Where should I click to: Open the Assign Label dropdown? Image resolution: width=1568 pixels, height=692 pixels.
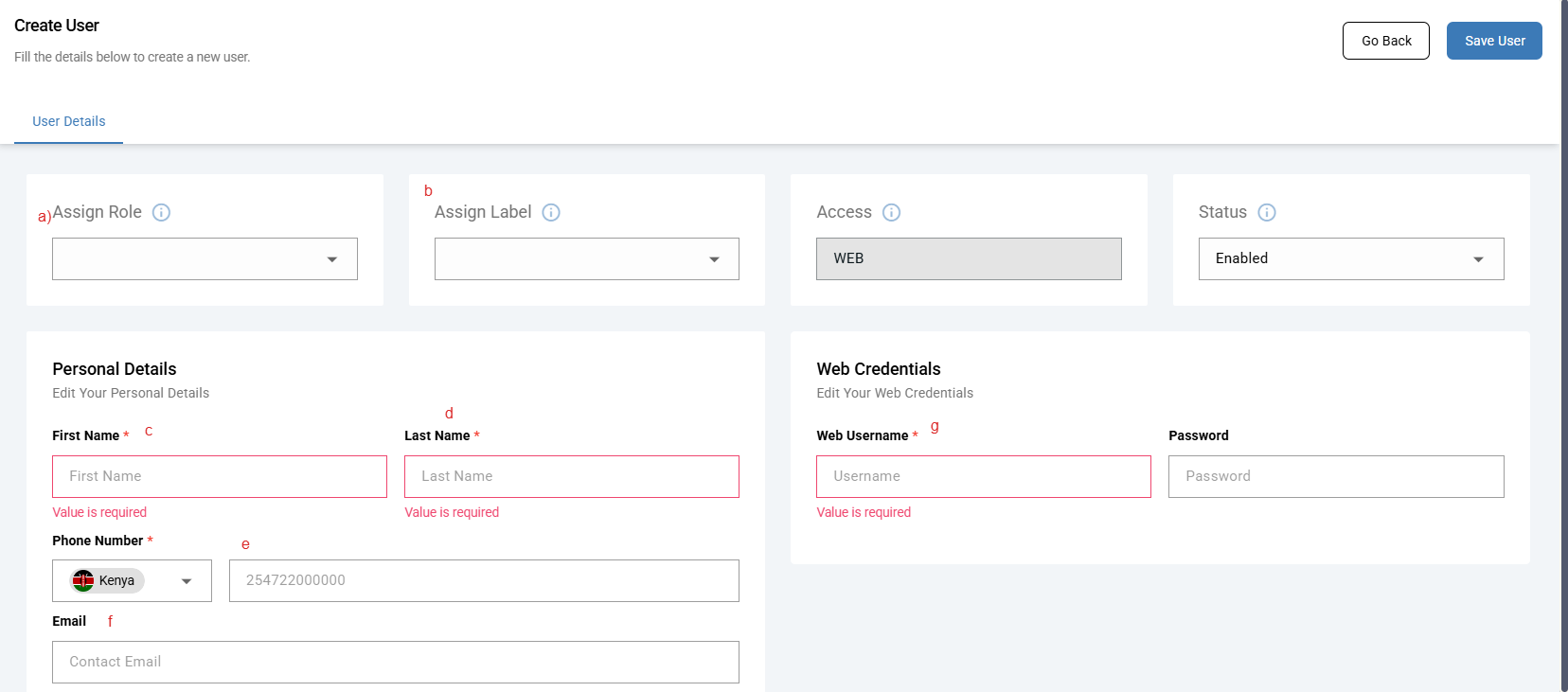coord(586,258)
